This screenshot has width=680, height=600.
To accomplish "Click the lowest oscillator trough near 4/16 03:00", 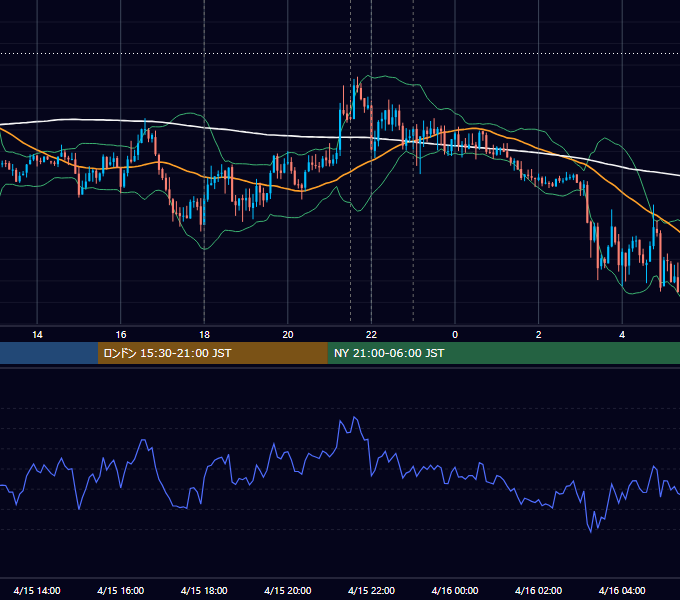I will pos(591,532).
